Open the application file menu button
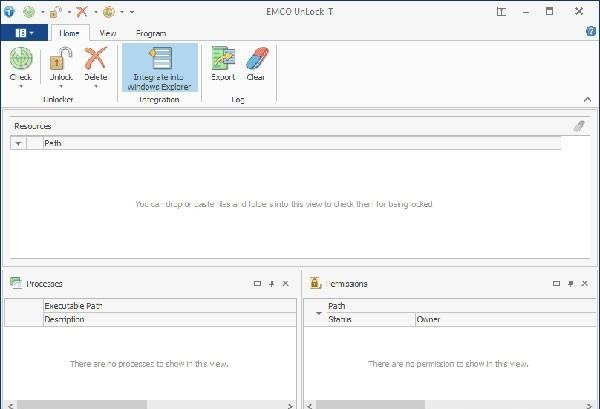This screenshot has height=409, width=600. point(24,33)
